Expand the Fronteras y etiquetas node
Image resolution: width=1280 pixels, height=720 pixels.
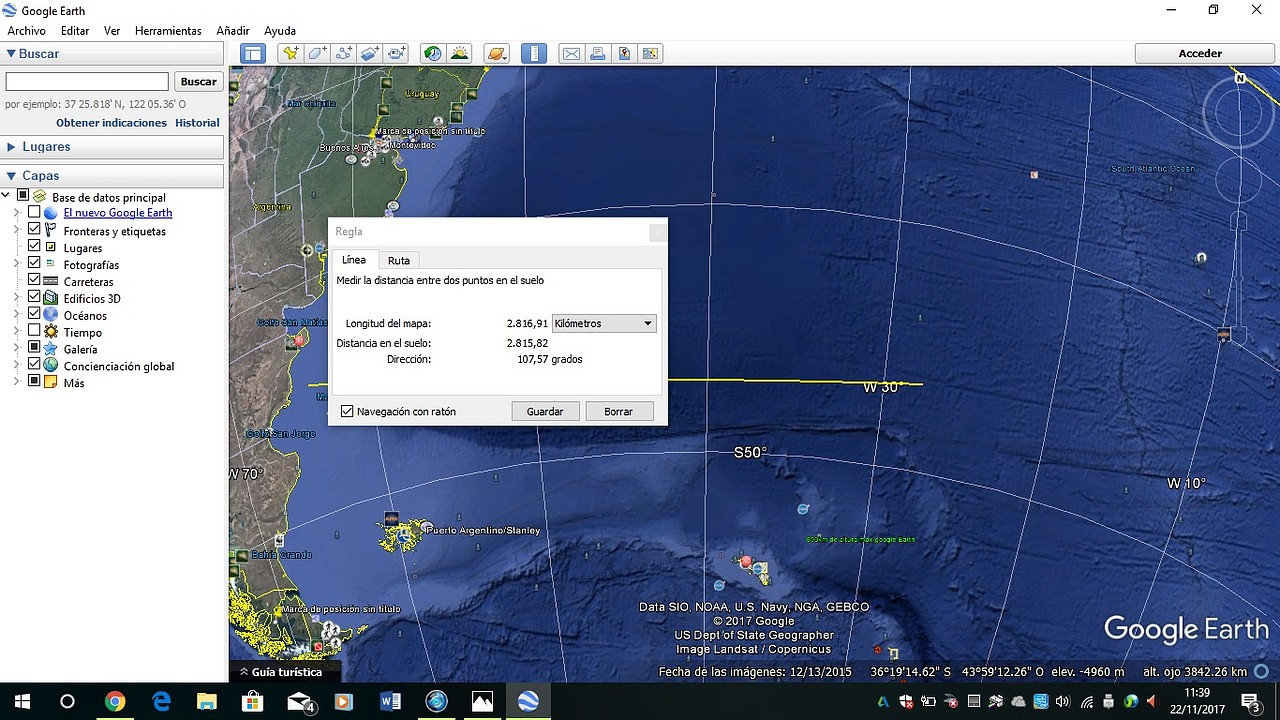coord(17,230)
